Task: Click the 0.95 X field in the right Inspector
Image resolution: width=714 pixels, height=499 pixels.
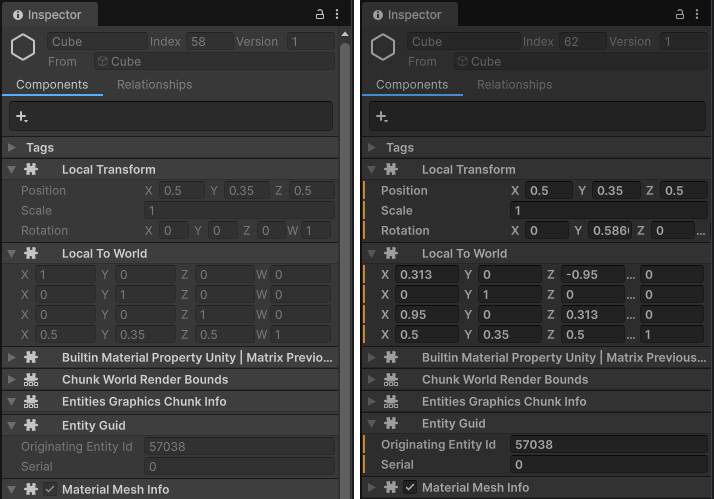Action: point(427,315)
